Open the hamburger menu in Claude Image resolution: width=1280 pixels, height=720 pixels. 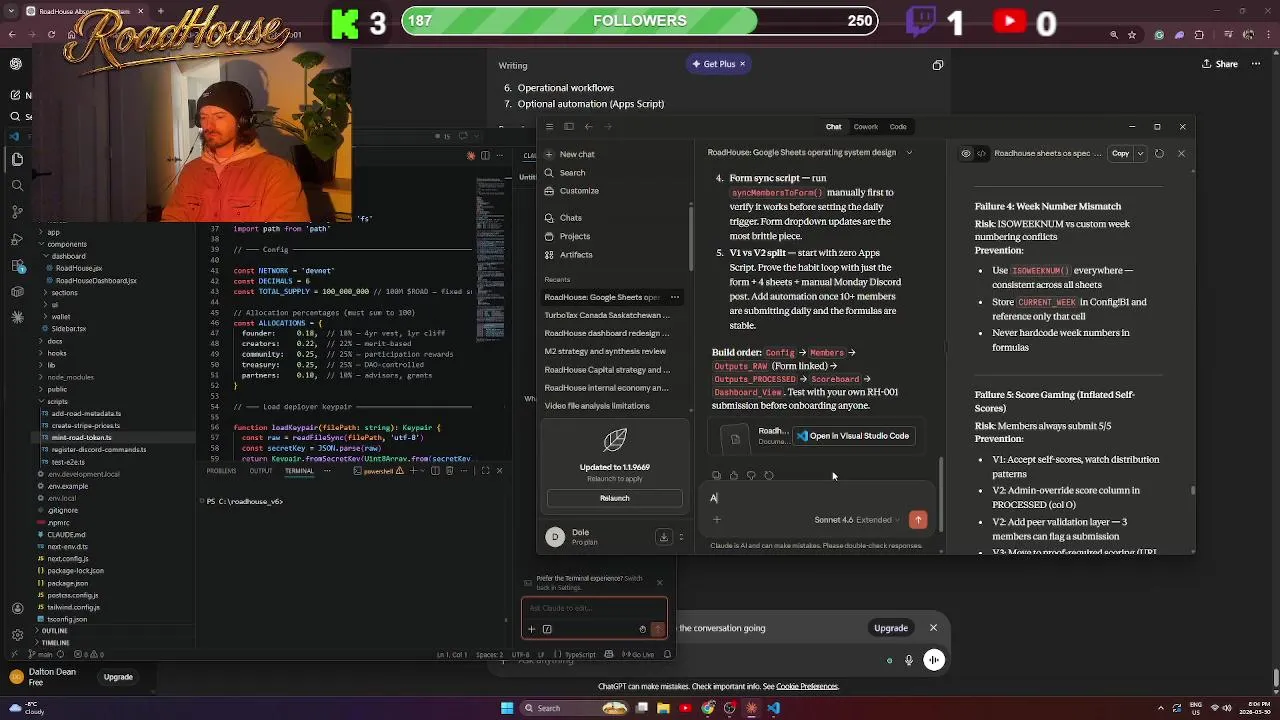coord(549,127)
